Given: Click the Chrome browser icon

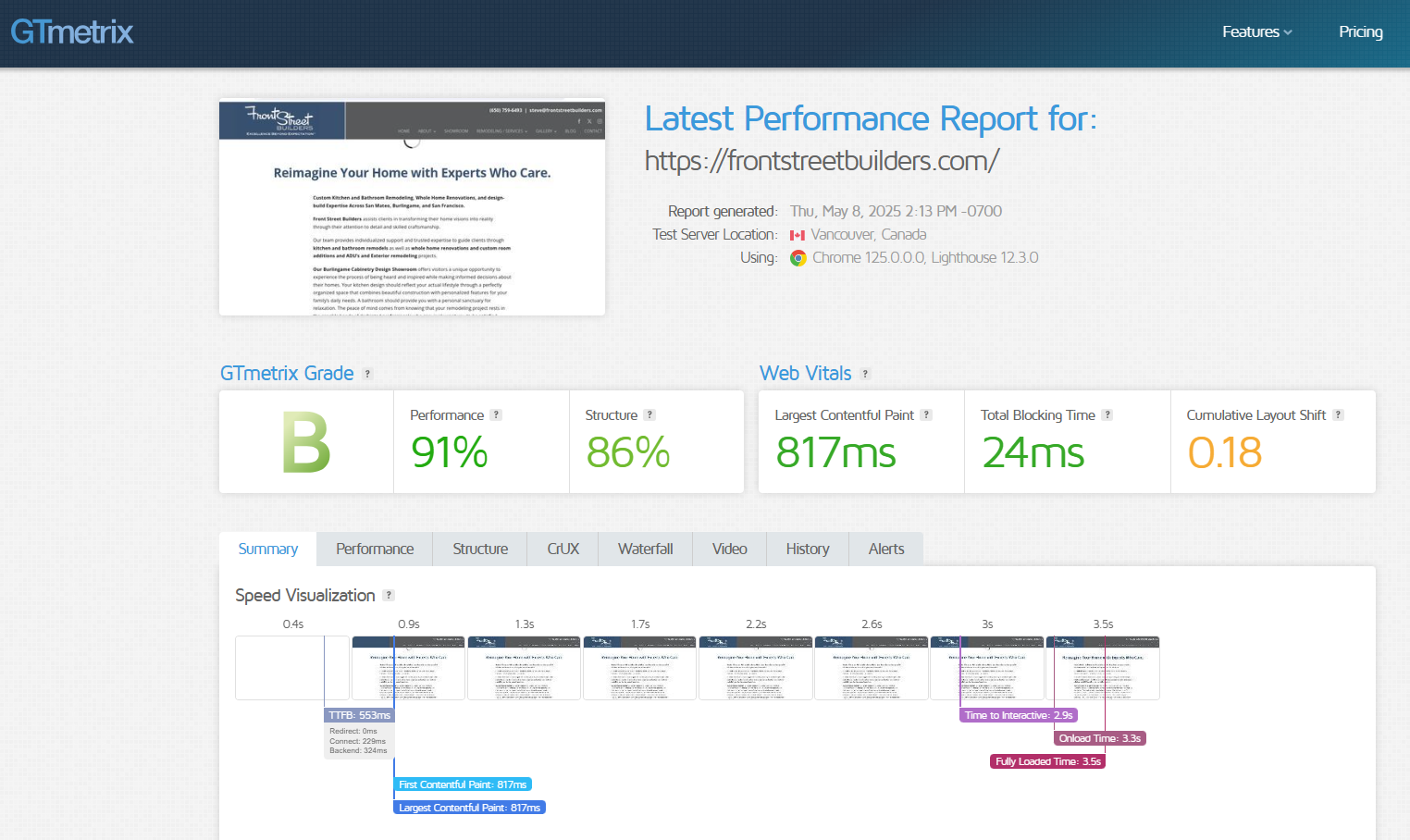Looking at the screenshot, I should point(798,258).
